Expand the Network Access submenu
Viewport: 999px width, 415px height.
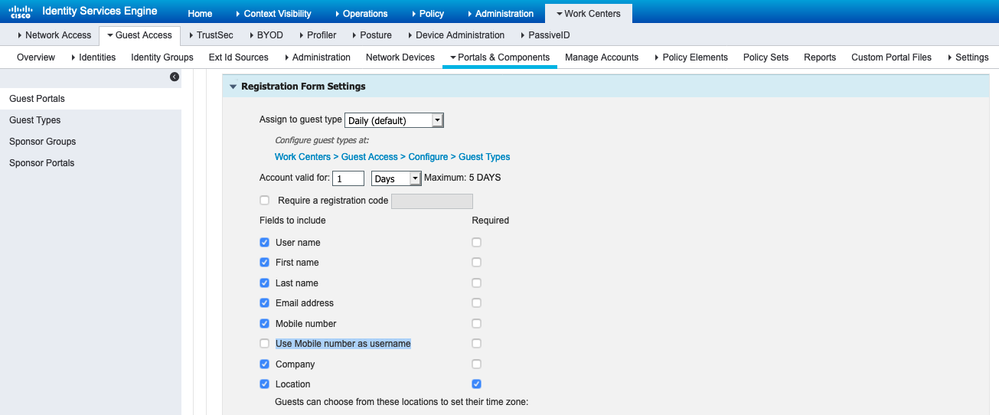click(x=55, y=35)
